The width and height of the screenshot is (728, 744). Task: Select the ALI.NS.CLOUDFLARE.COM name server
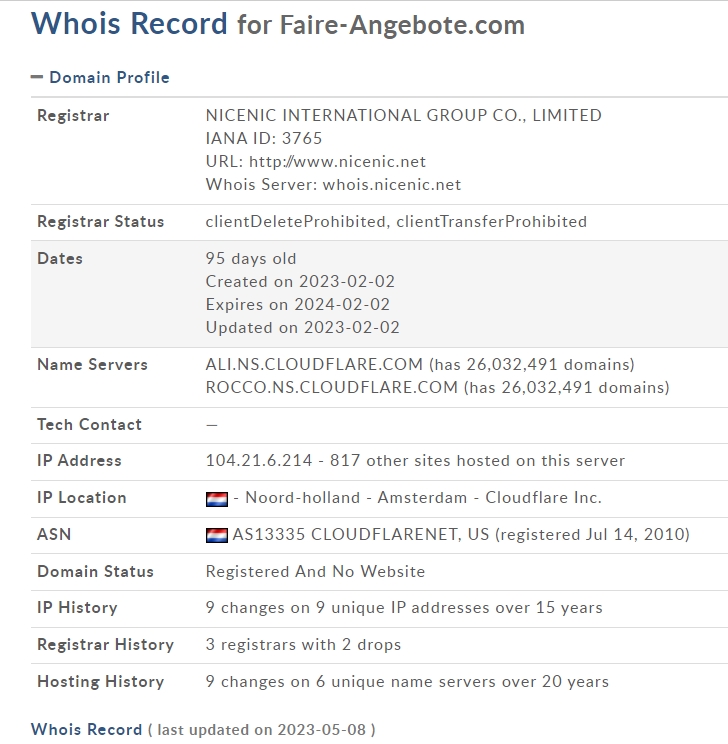pyautogui.click(x=314, y=364)
